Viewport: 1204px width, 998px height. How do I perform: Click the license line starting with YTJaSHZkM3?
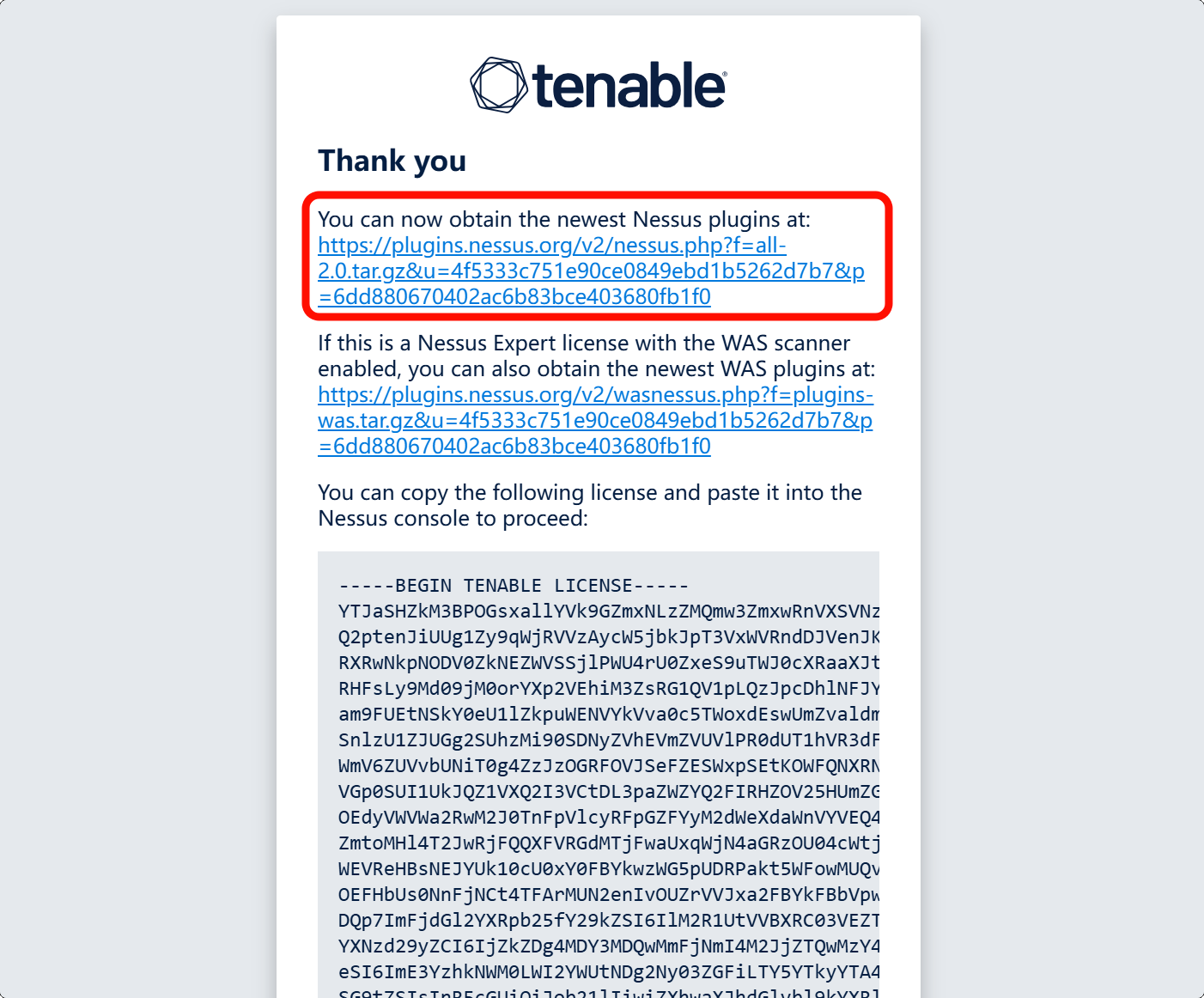pos(608,612)
